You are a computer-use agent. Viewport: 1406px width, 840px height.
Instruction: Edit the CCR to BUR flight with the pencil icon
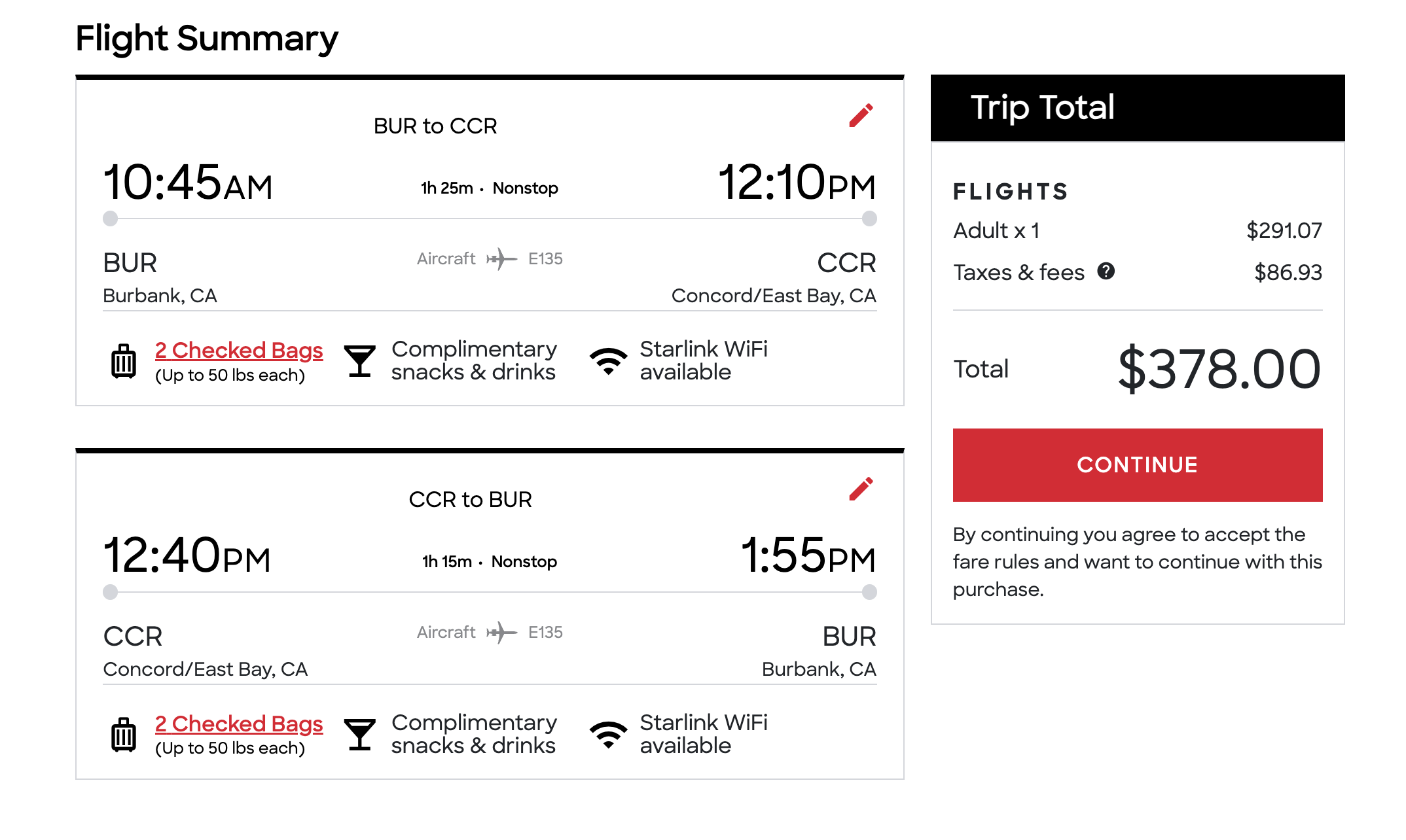(x=861, y=489)
